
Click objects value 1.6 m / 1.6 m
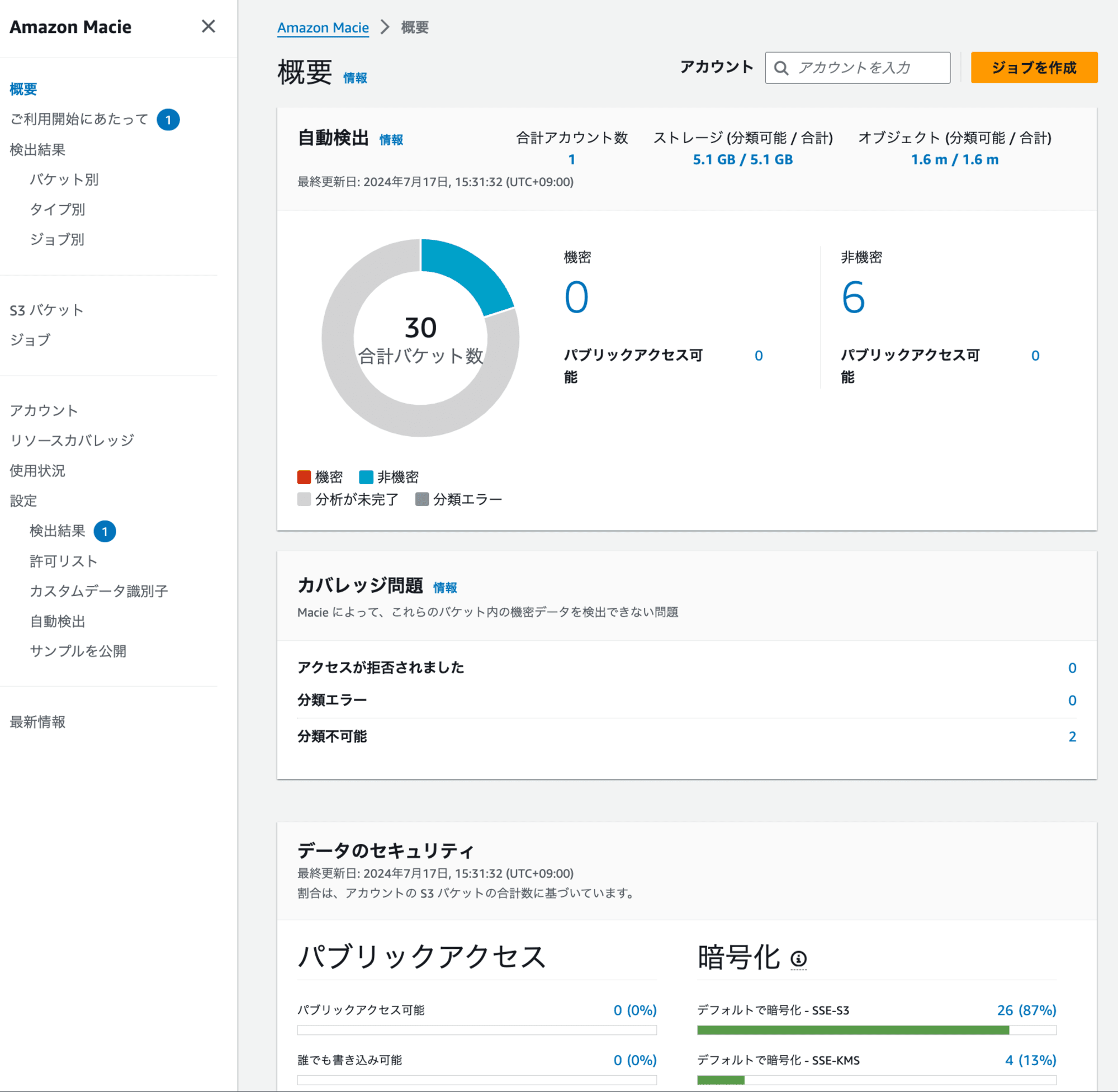[x=955, y=159]
